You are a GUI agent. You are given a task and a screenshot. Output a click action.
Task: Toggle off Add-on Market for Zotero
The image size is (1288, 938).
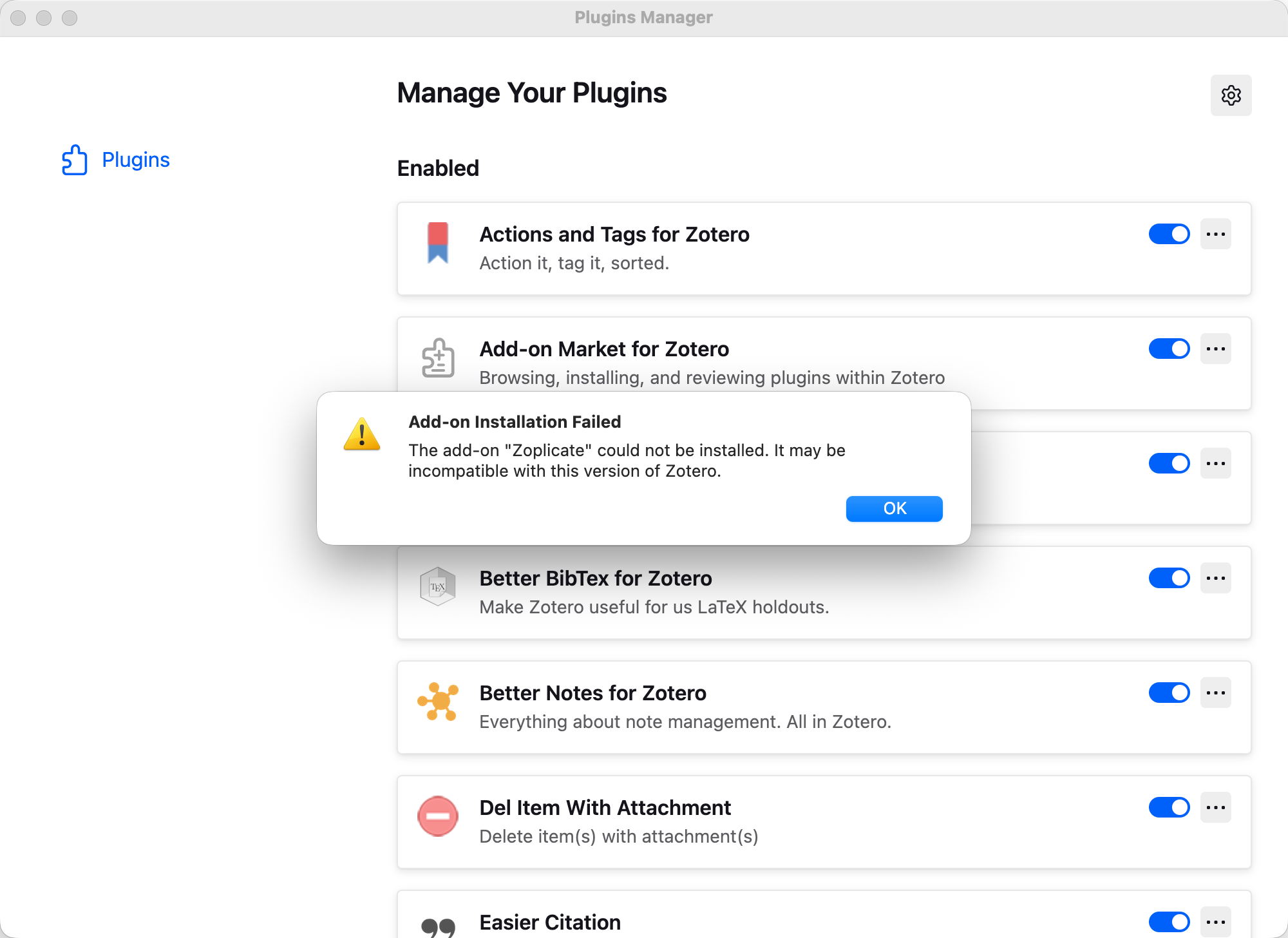click(1169, 349)
